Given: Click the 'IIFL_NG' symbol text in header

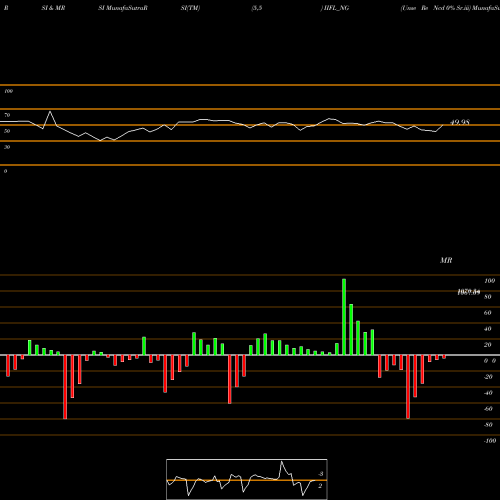Looking at the screenshot, I should point(336,8).
